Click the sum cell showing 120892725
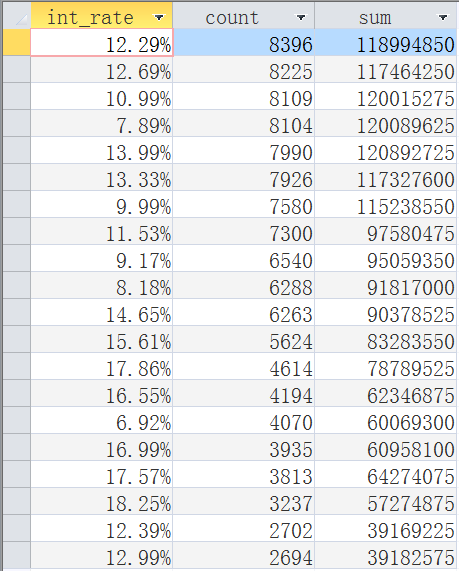 coord(386,150)
